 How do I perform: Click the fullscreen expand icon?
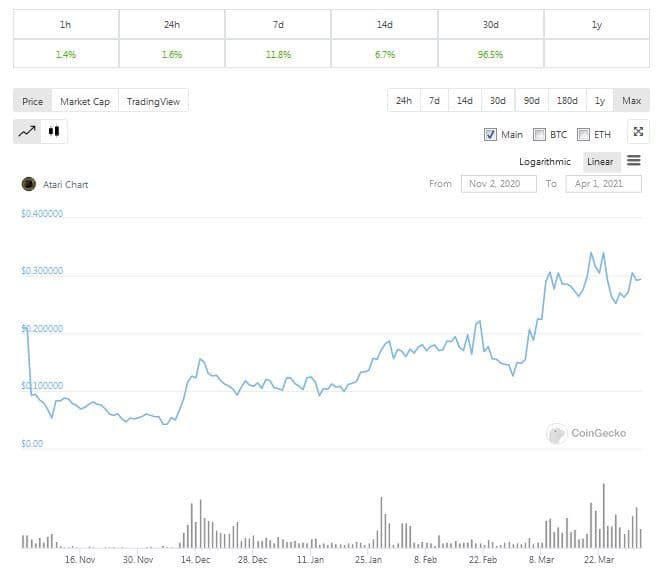pos(637,133)
